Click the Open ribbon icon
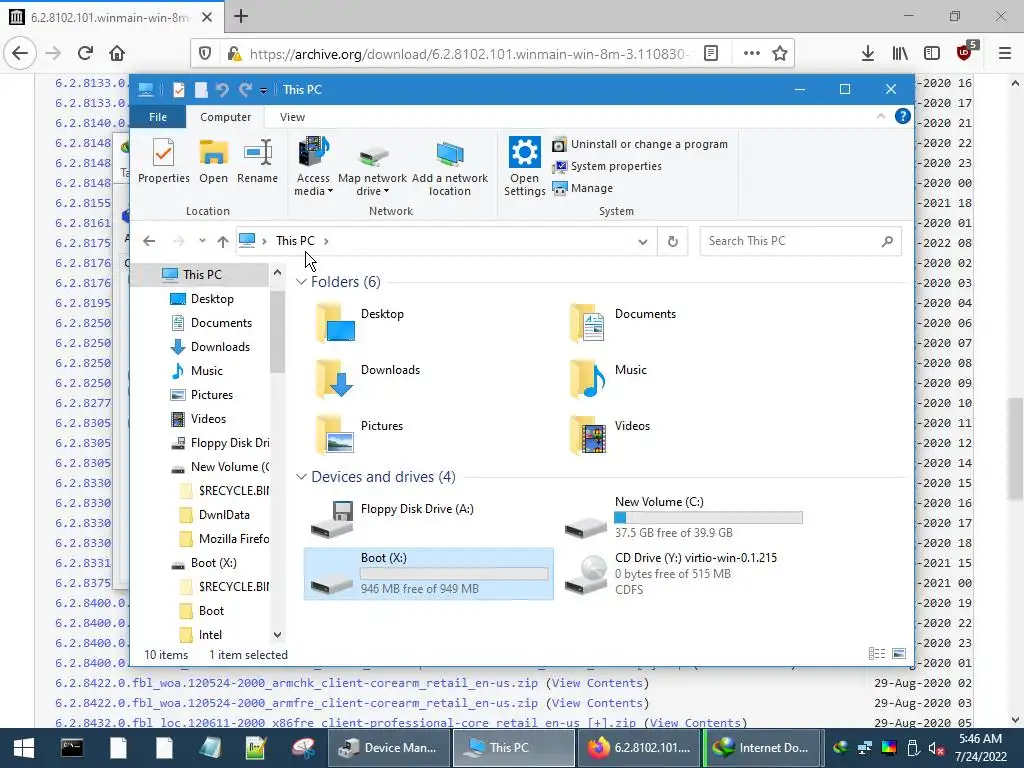Screen dimensions: 1024x768 214,161
